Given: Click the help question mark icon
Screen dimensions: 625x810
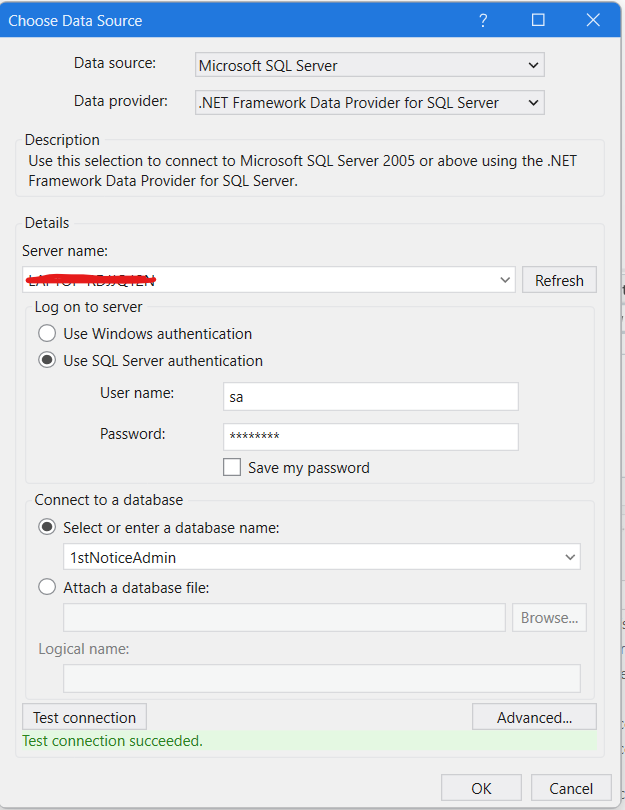Looking at the screenshot, I should [x=483, y=20].
